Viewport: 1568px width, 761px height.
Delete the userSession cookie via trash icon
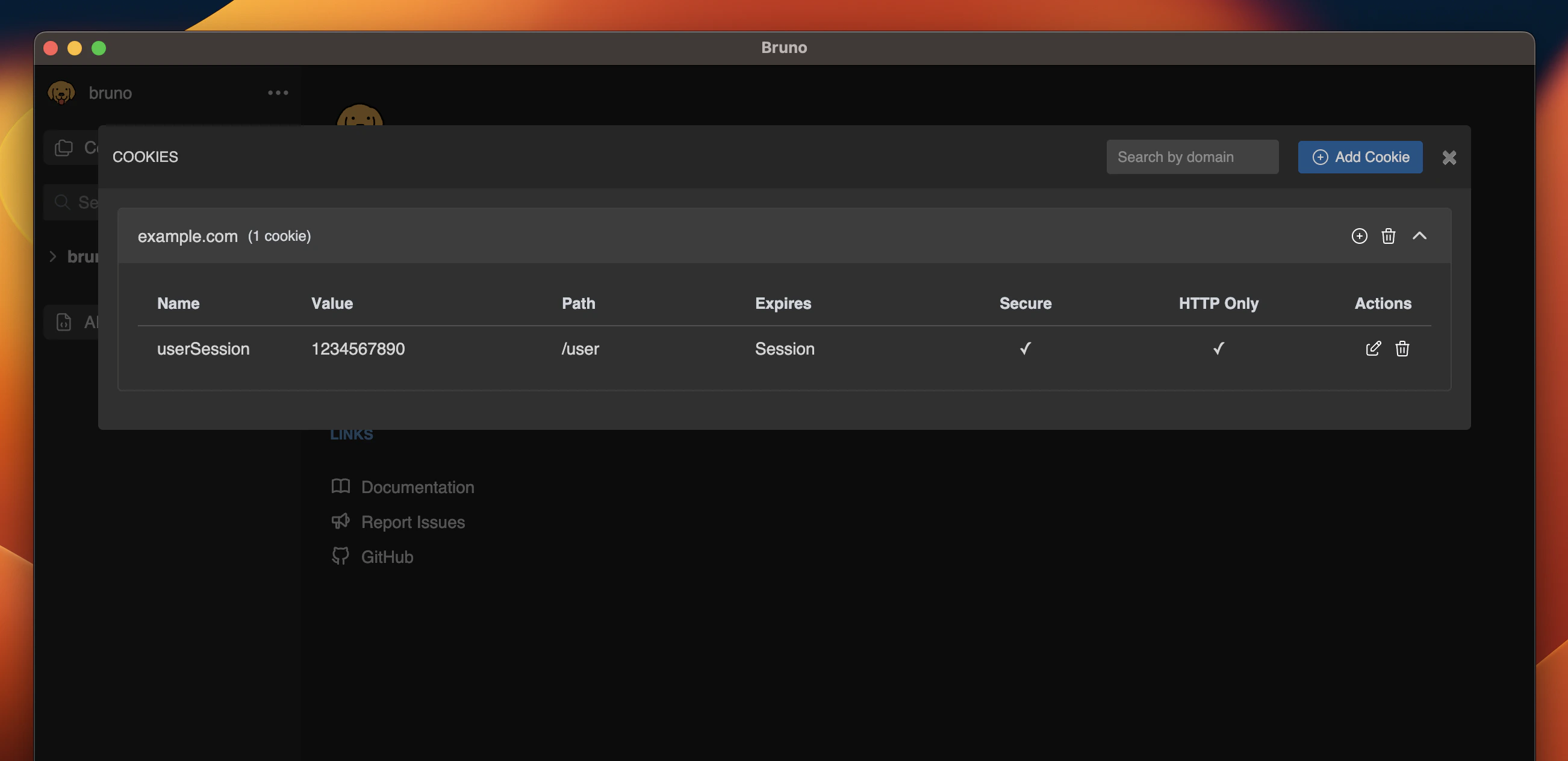click(1402, 348)
